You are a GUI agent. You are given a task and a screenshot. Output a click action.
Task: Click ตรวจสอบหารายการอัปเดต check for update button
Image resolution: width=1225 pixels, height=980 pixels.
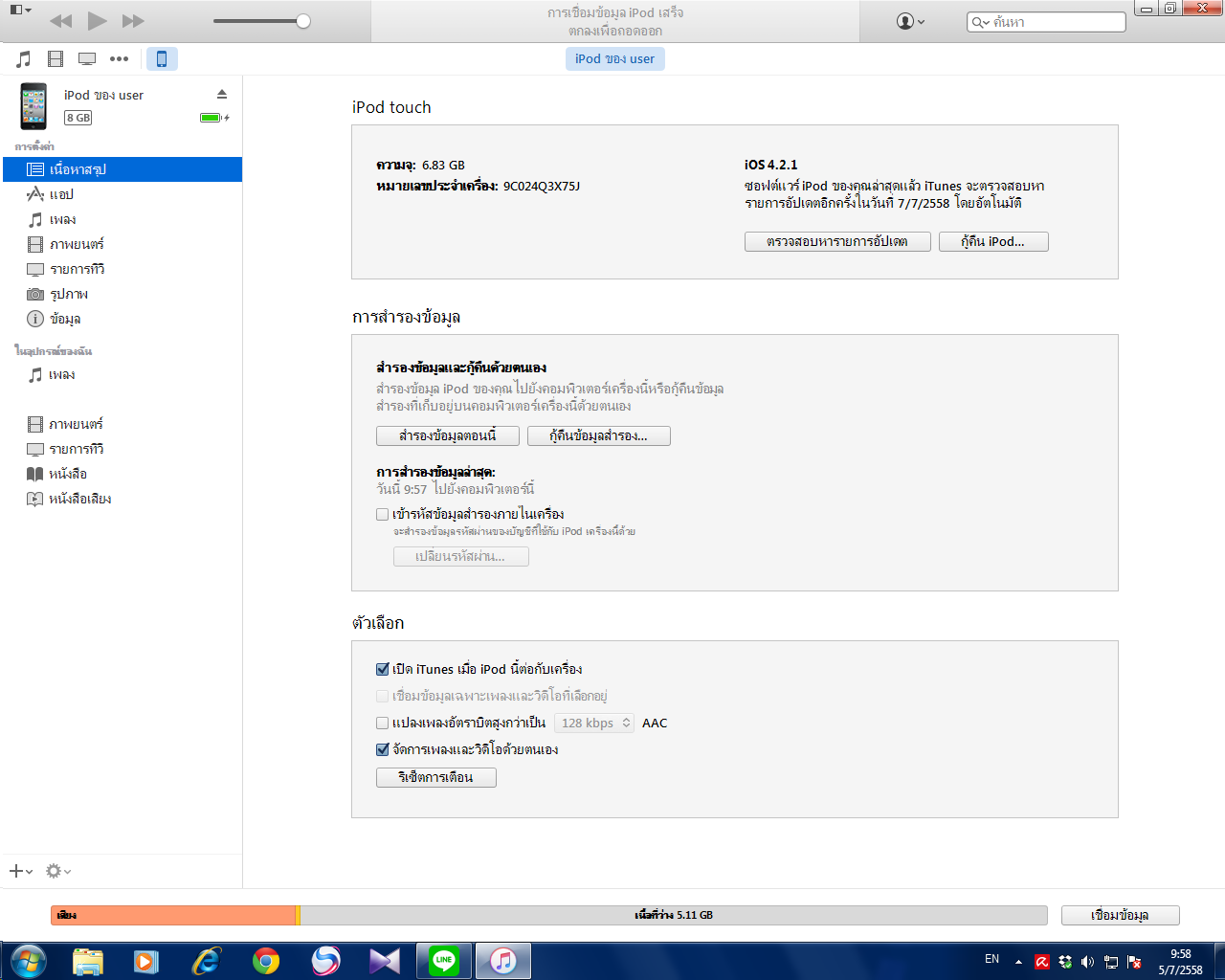(x=837, y=242)
